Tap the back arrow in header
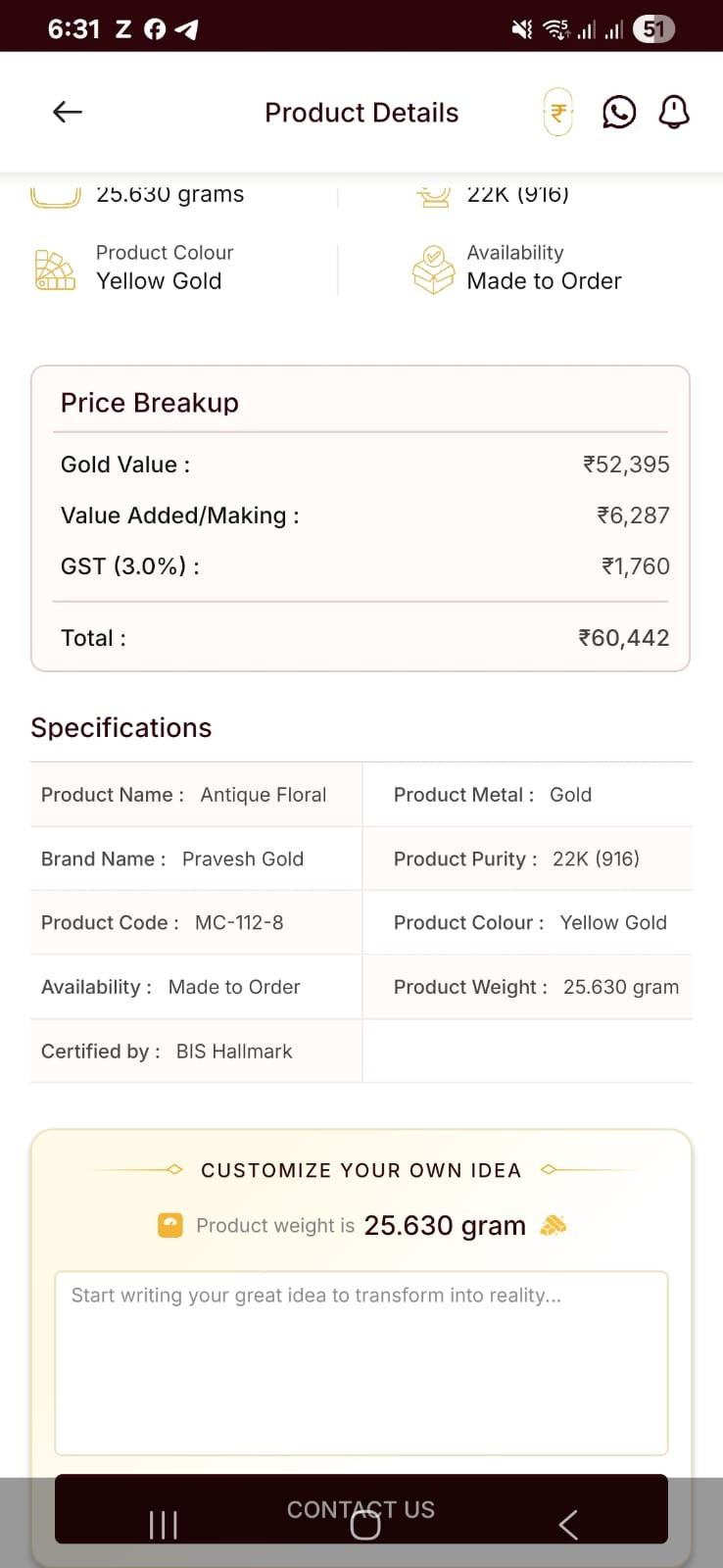This screenshot has width=723, height=1568. click(x=67, y=112)
